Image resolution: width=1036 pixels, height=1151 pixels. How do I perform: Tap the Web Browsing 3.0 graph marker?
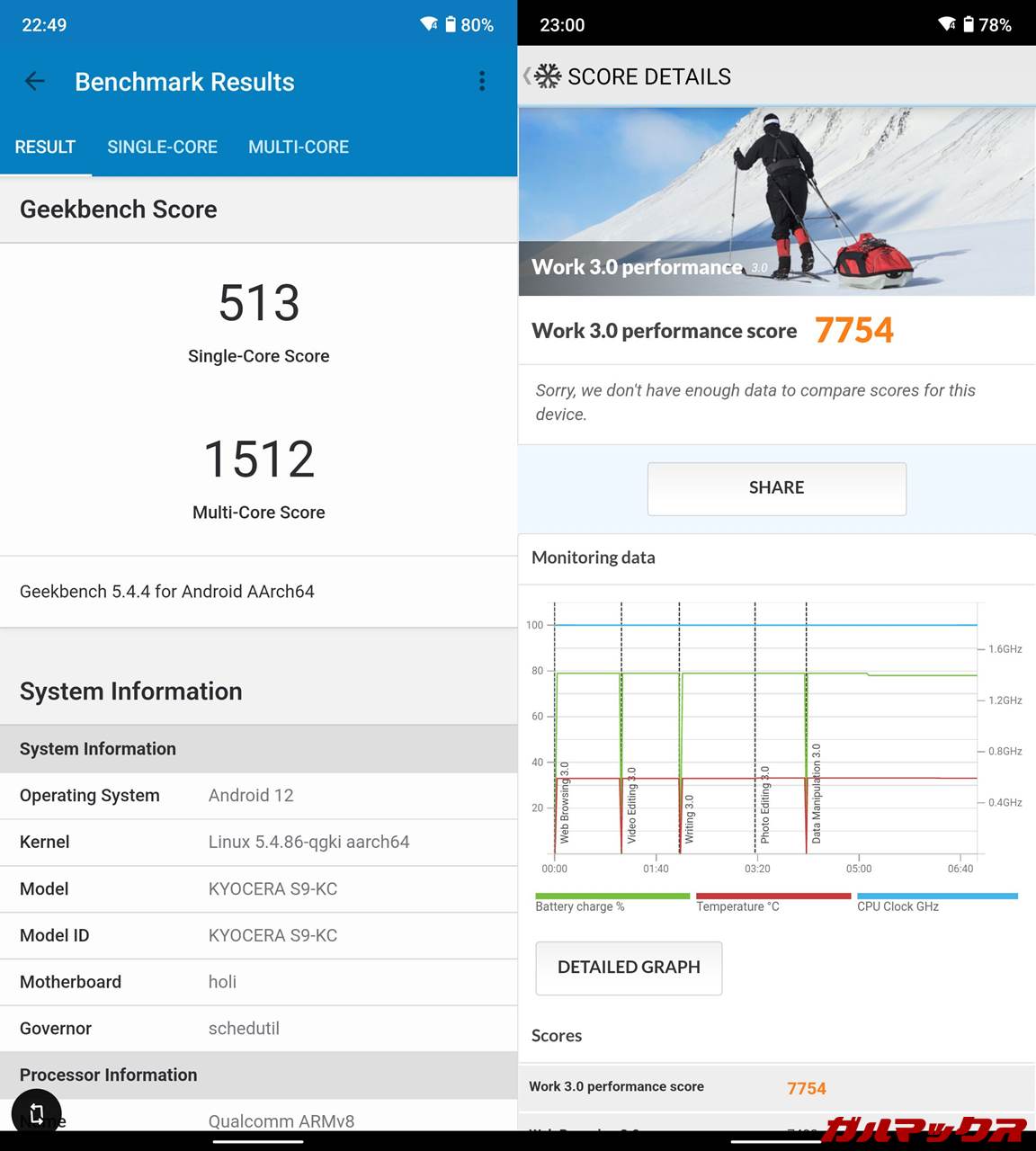[x=564, y=802]
